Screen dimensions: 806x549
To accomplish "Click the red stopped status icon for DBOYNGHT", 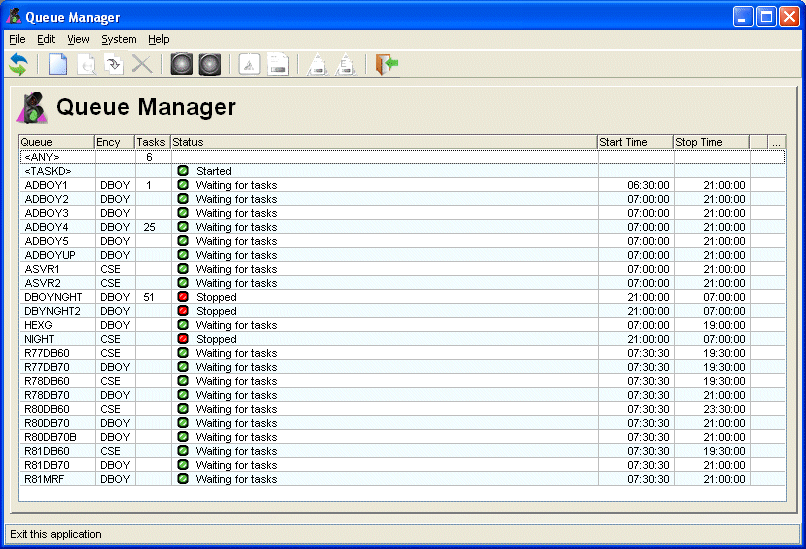I will tap(183, 297).
